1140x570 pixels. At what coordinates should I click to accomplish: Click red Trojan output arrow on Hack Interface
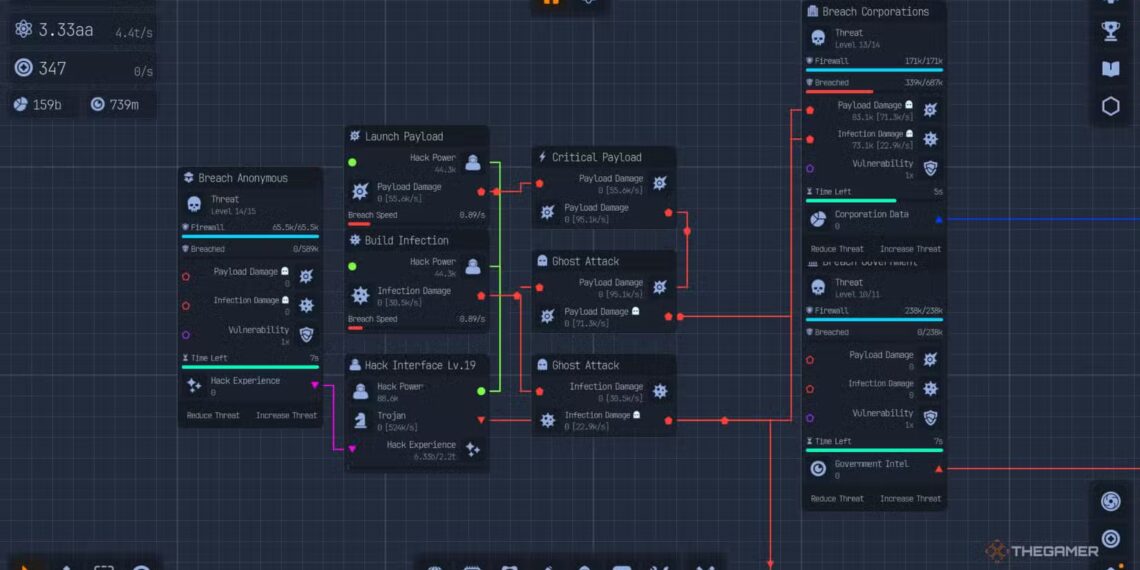(x=481, y=420)
